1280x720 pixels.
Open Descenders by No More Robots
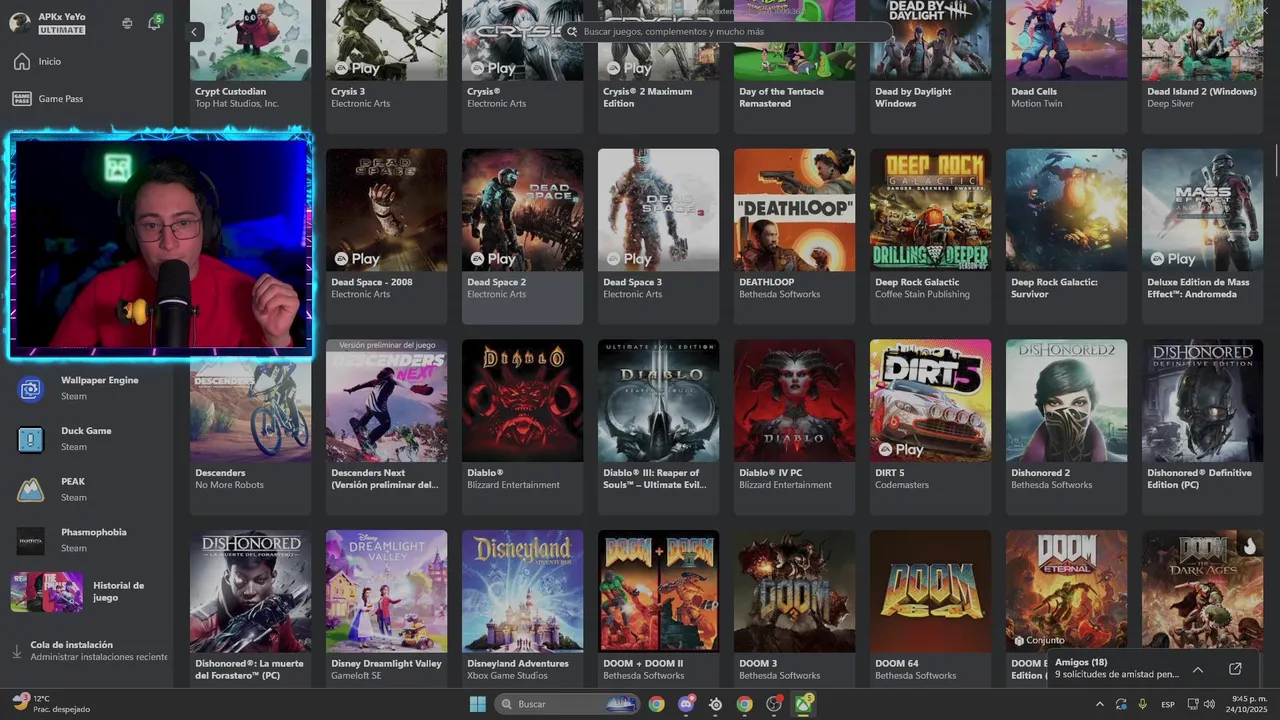(x=250, y=427)
